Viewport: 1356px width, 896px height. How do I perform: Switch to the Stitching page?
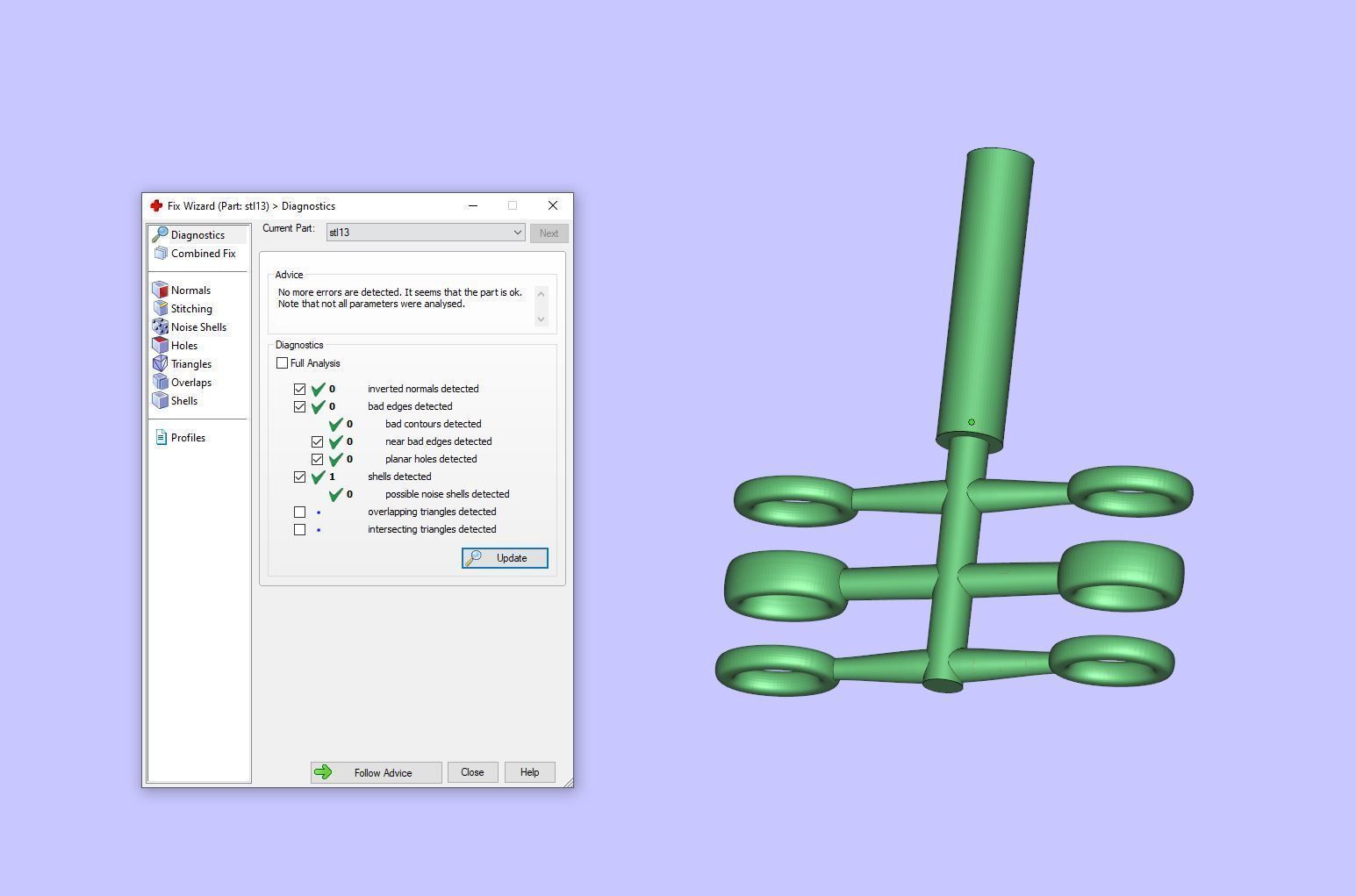click(x=191, y=309)
